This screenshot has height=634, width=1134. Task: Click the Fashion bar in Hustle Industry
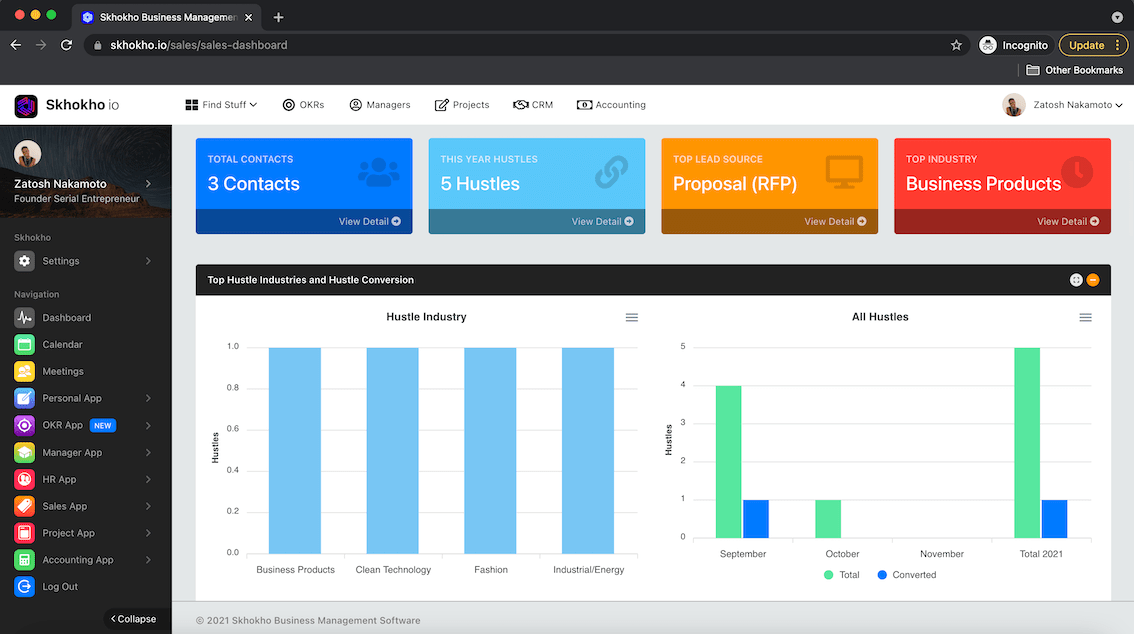tap(490, 450)
